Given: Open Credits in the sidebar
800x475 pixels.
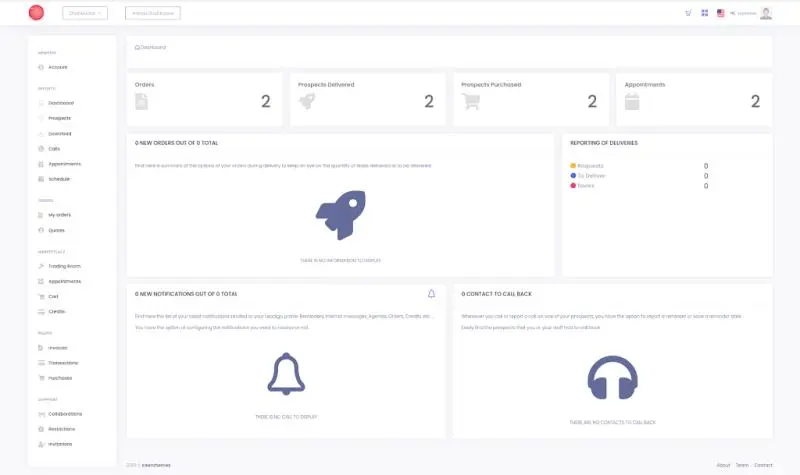Looking at the screenshot, I should coord(57,312).
